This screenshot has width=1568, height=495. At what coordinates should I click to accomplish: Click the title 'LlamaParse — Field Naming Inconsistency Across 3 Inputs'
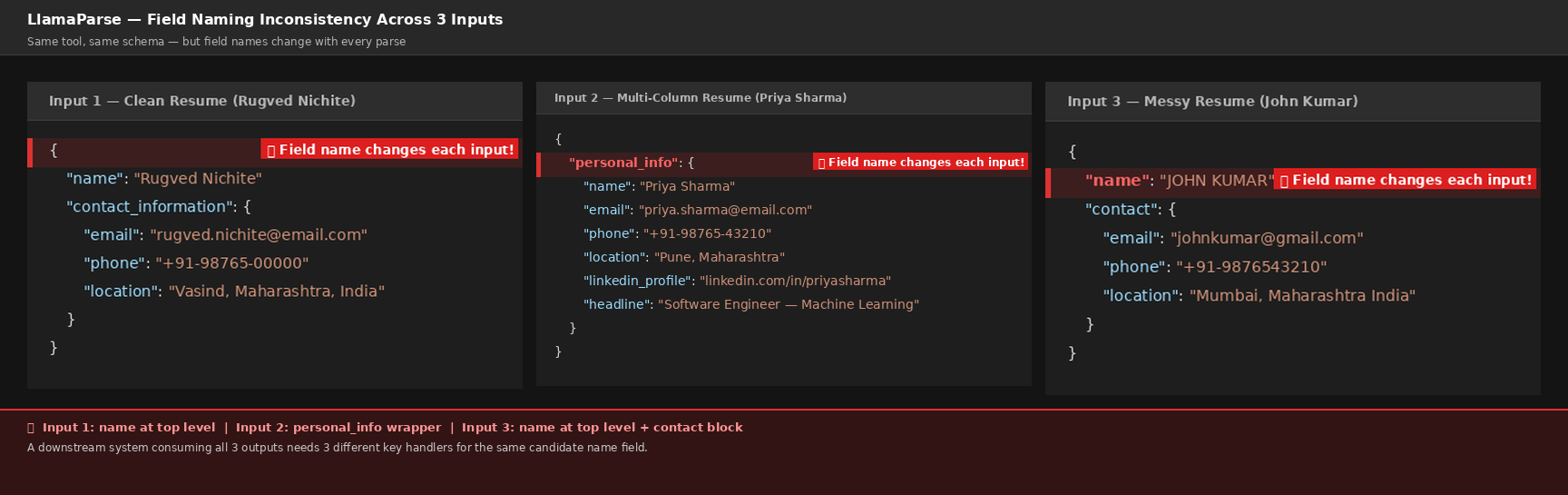265,20
